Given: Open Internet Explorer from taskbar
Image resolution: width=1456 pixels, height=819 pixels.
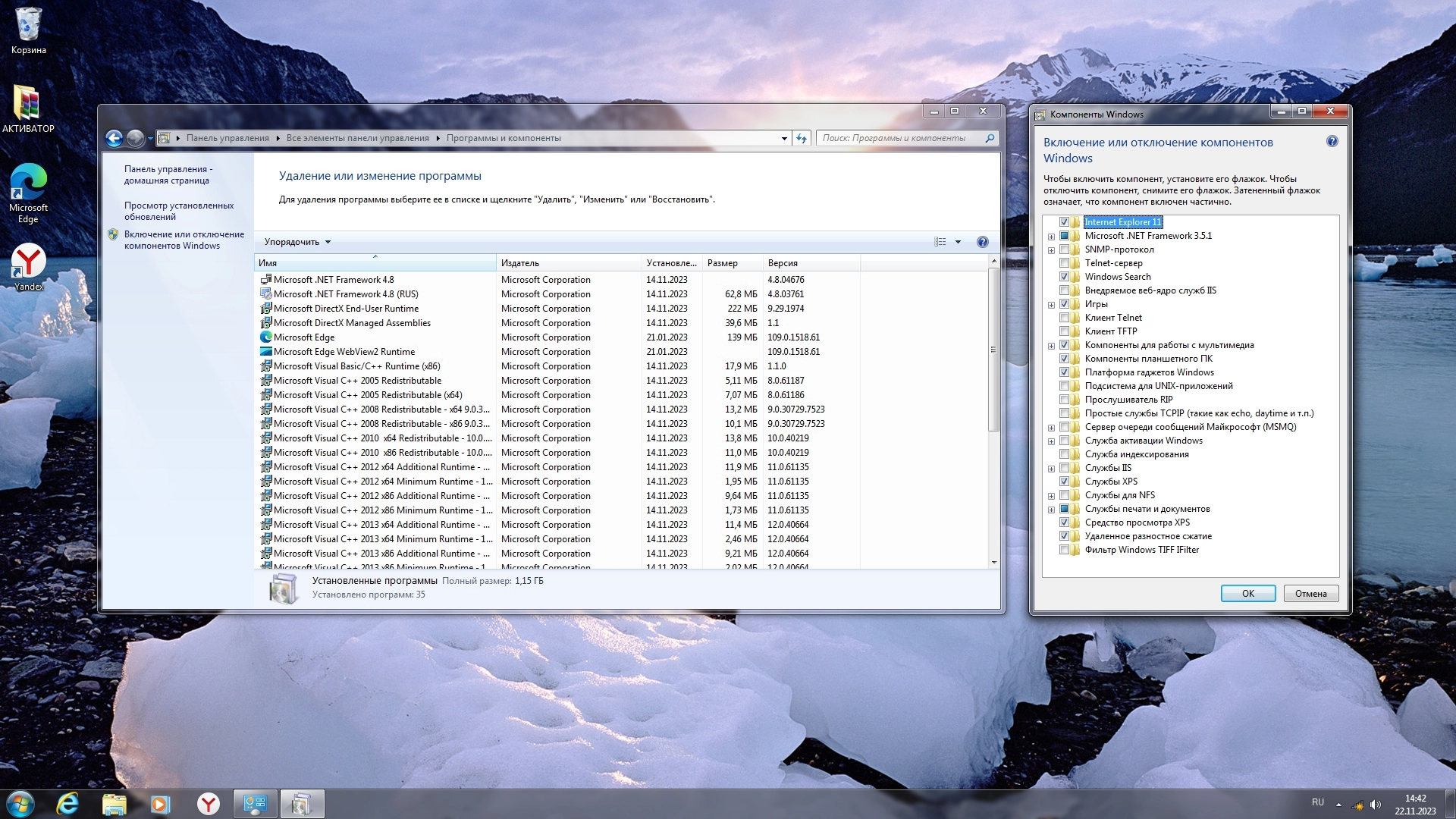Looking at the screenshot, I should [67, 804].
